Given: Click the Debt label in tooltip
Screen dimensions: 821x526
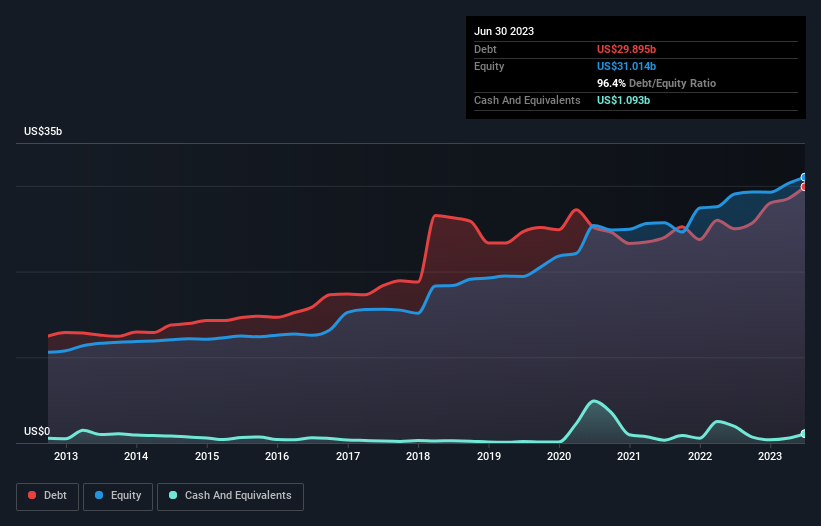Looking at the screenshot, I should (485, 49).
